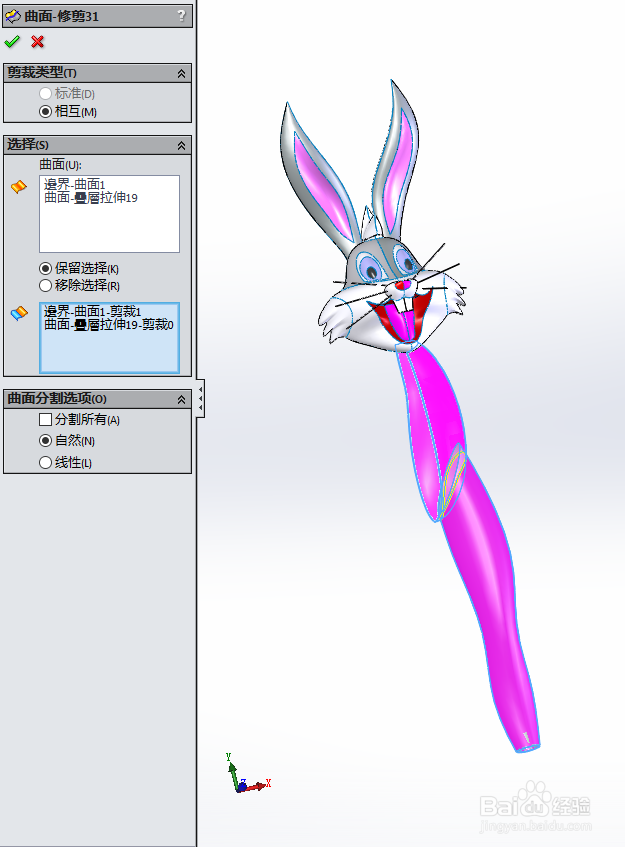Enable 分割所有(A) checkbox
Screen dimensions: 625x847
pyautogui.click(x=45, y=419)
